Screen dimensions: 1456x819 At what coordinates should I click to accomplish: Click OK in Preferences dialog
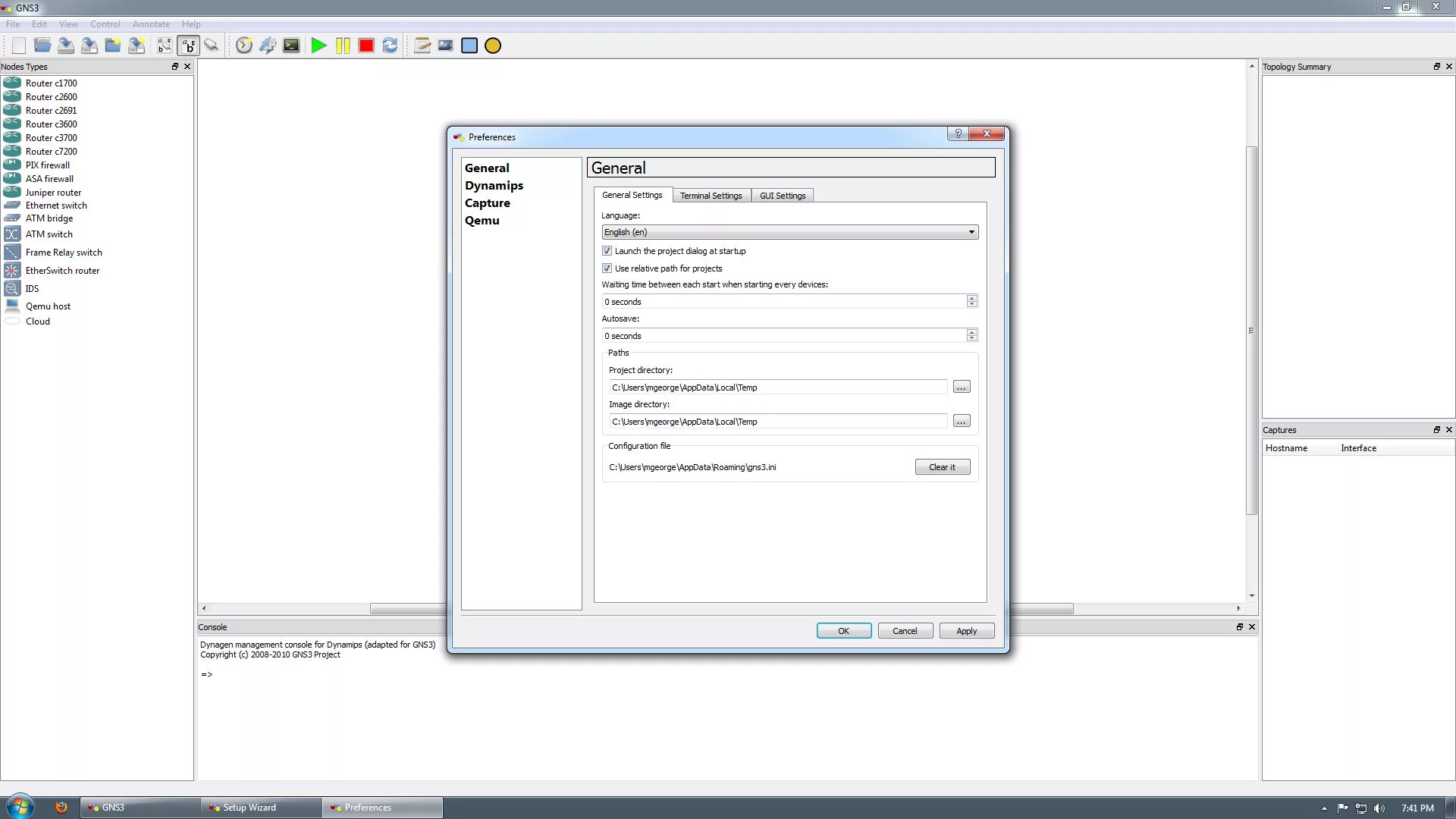(x=843, y=631)
